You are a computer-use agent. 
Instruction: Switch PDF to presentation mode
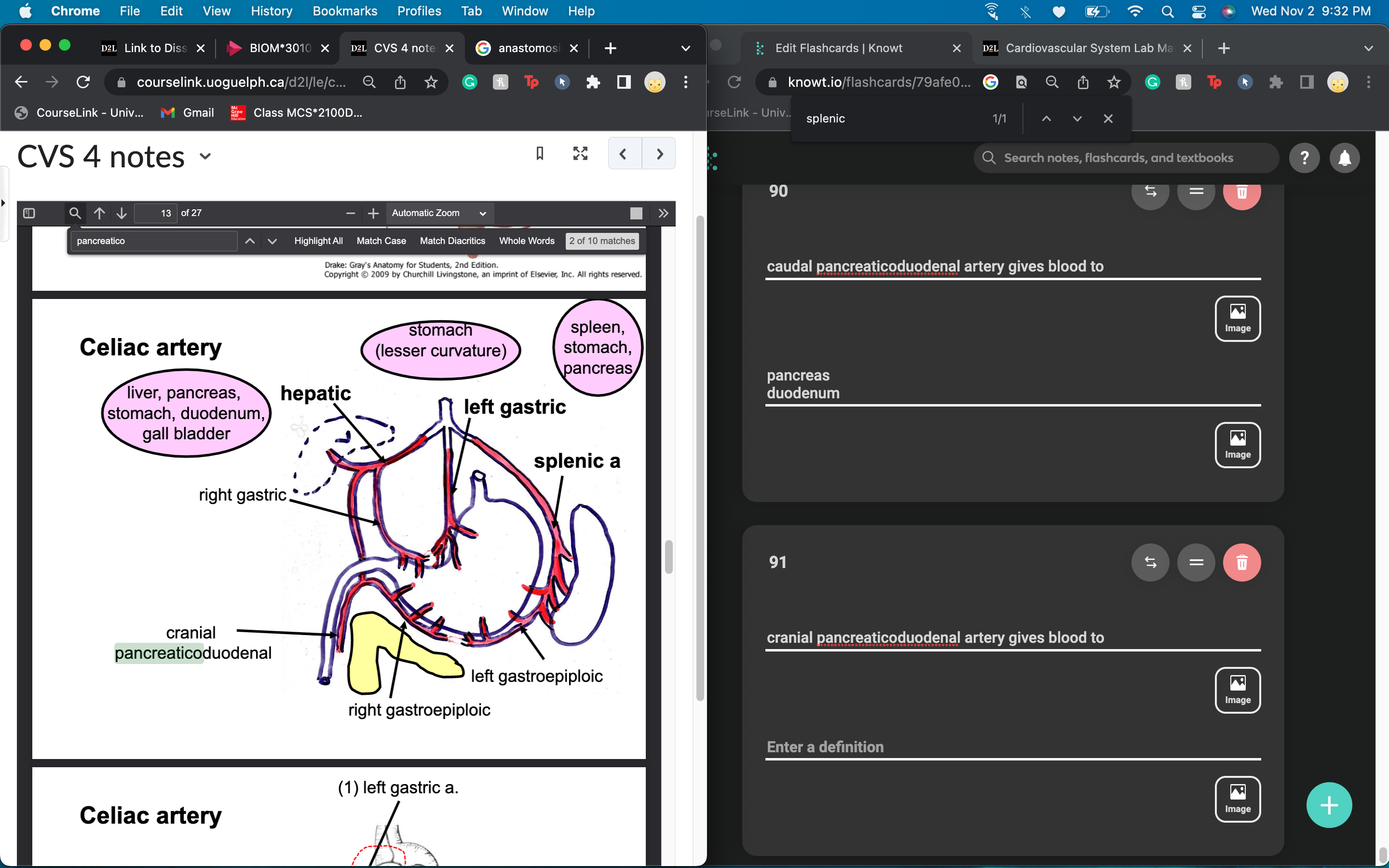point(636,213)
